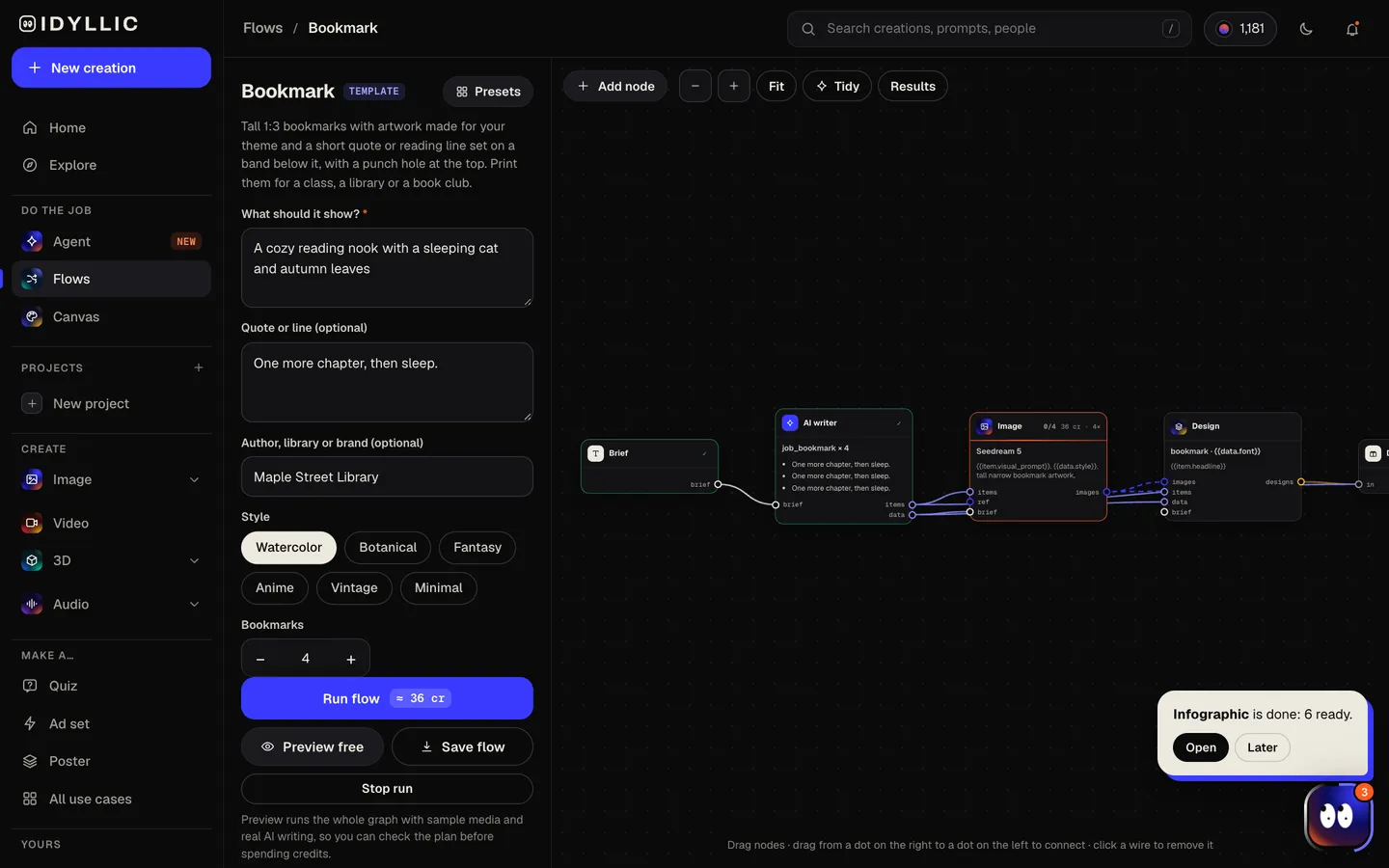Open the Home page

click(111, 127)
